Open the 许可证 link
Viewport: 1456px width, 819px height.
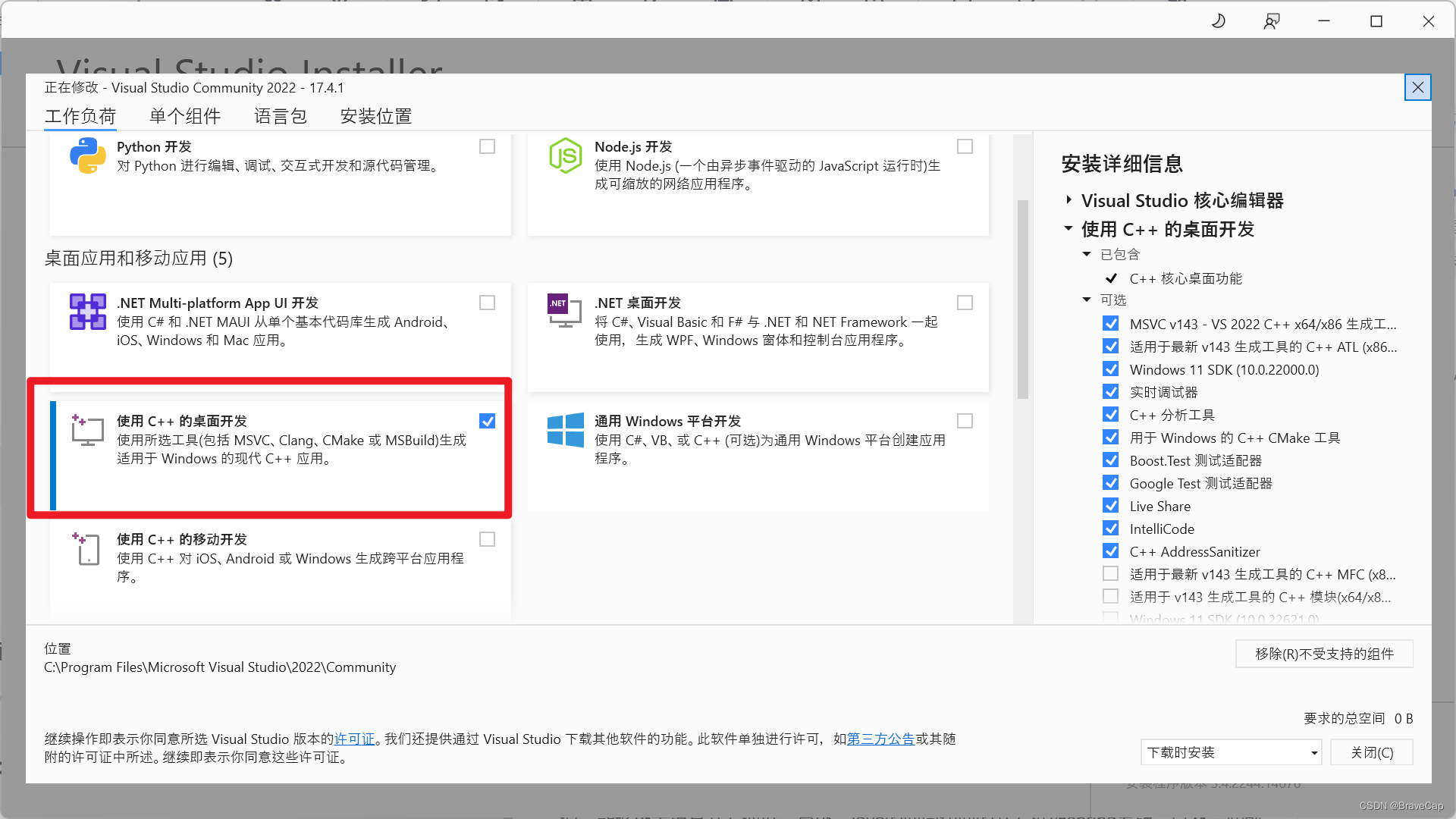pyautogui.click(x=354, y=739)
